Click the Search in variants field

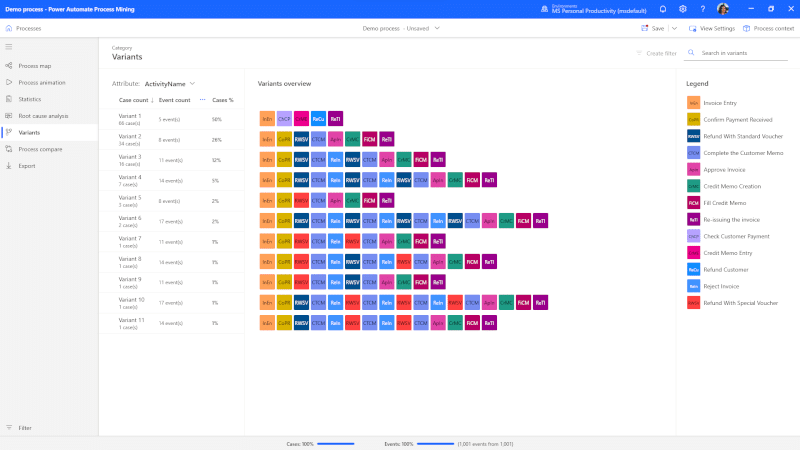point(735,53)
